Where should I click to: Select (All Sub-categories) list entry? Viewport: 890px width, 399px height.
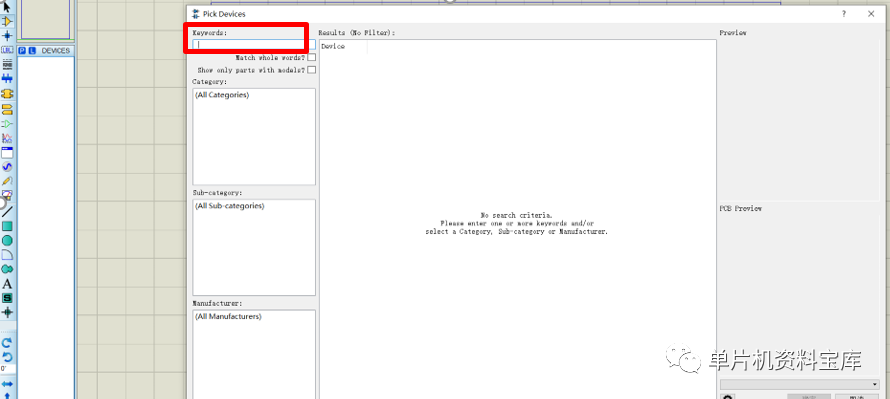point(229,205)
